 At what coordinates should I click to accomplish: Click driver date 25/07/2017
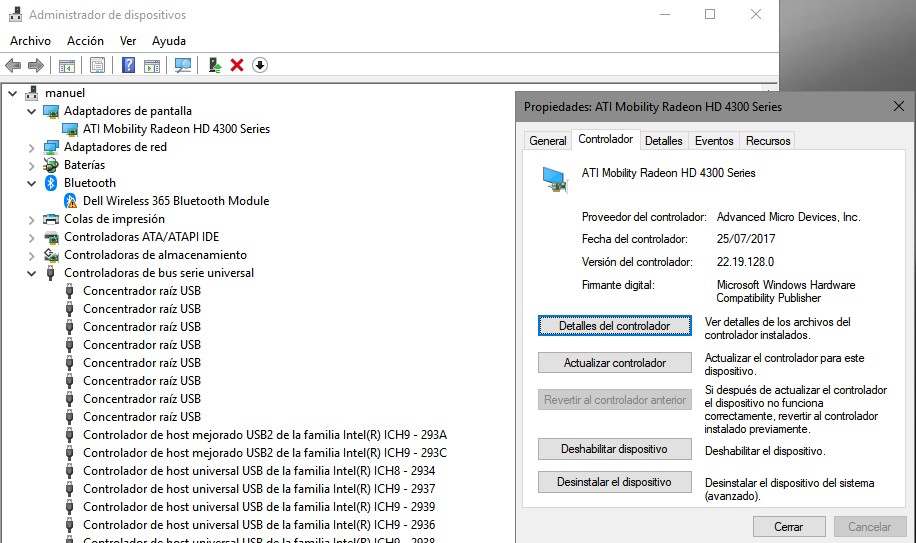pyautogui.click(x=746, y=239)
